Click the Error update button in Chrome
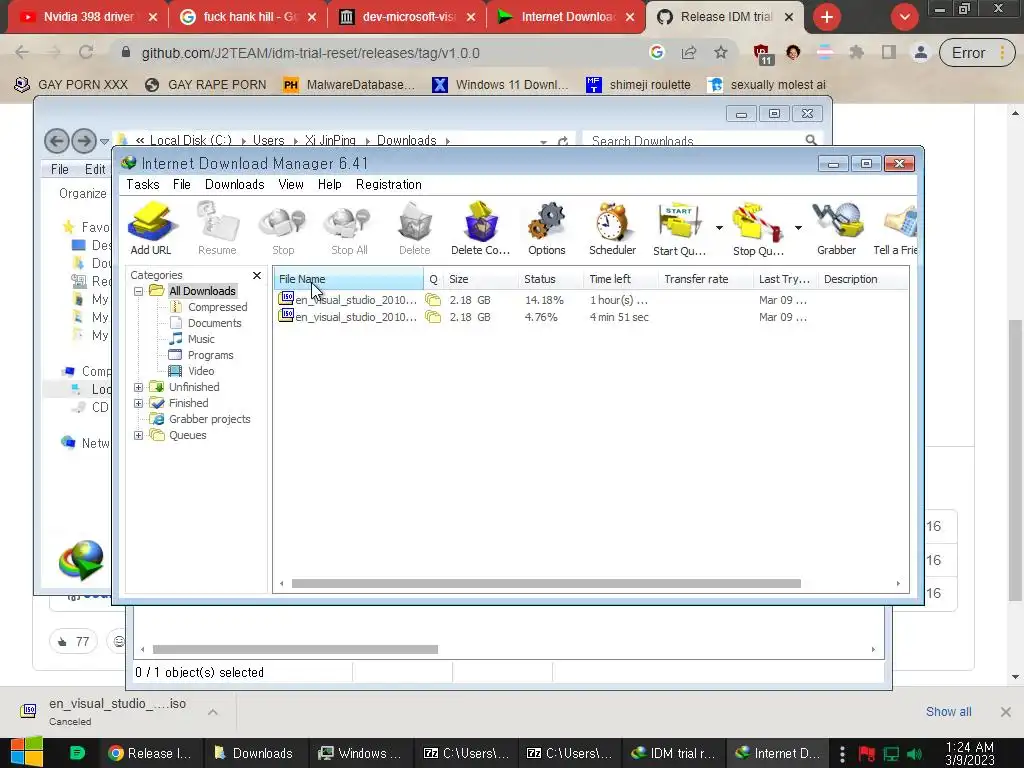Viewport: 1024px width, 768px height. 976,53
